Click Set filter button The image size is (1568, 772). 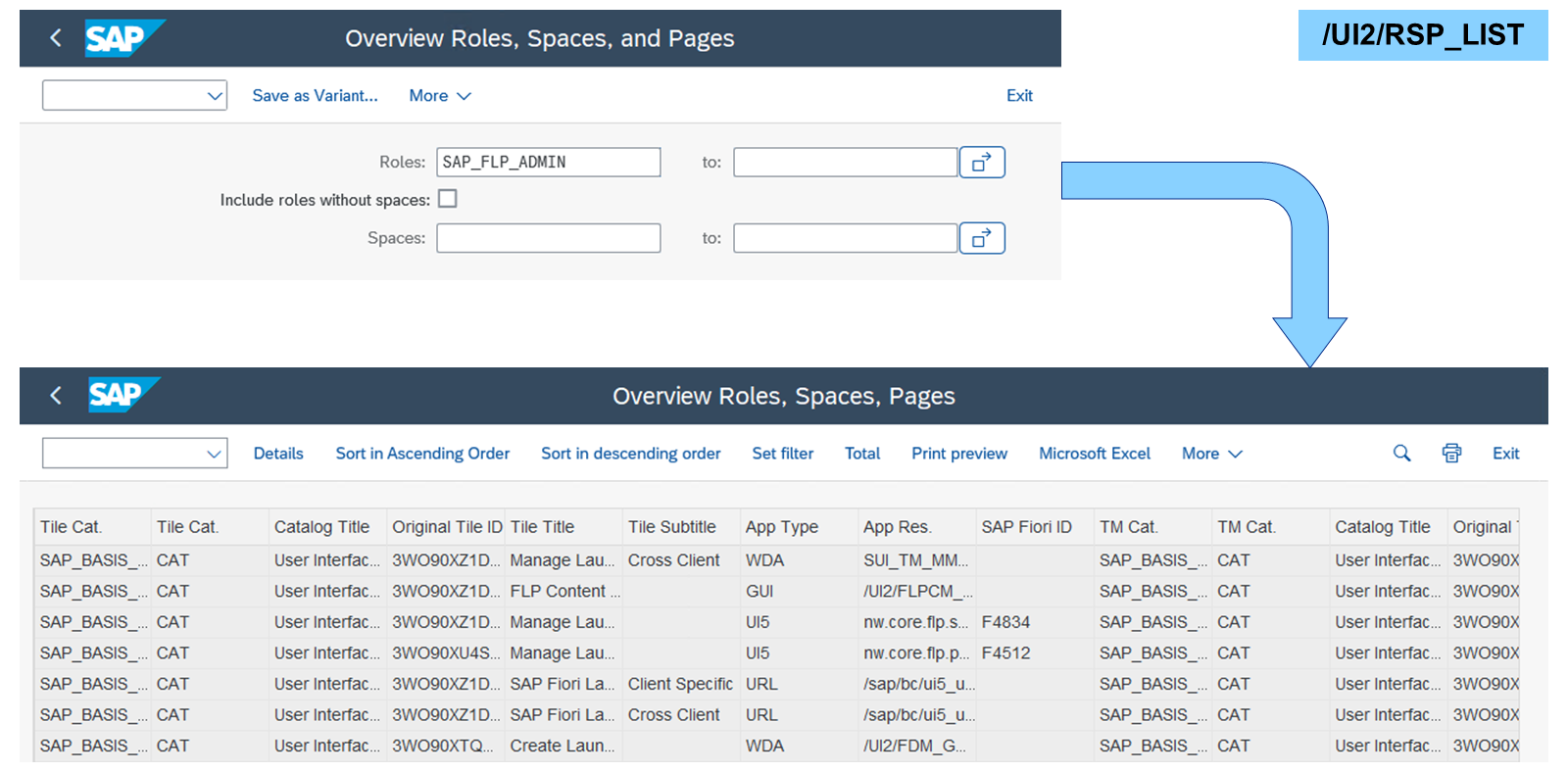click(783, 454)
